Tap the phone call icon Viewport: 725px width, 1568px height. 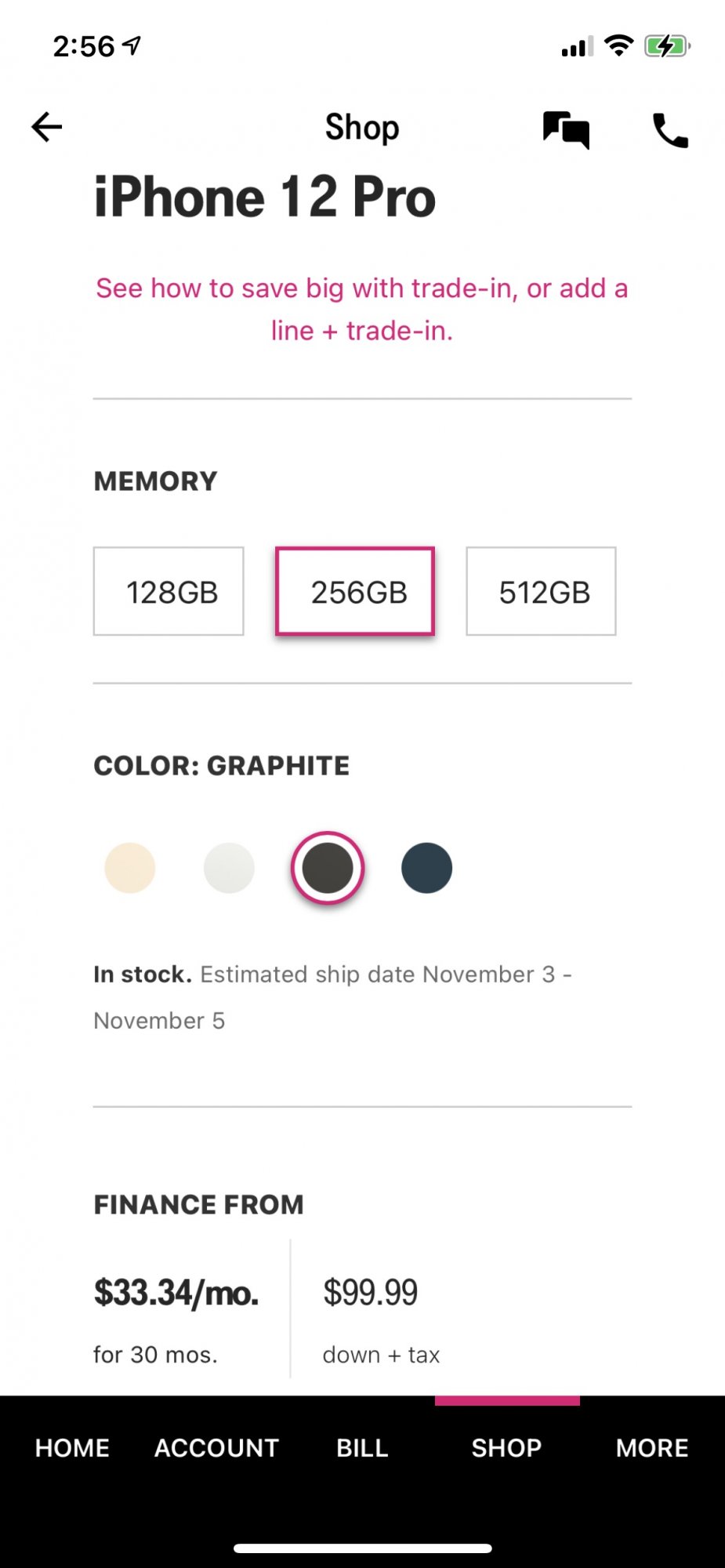point(670,130)
